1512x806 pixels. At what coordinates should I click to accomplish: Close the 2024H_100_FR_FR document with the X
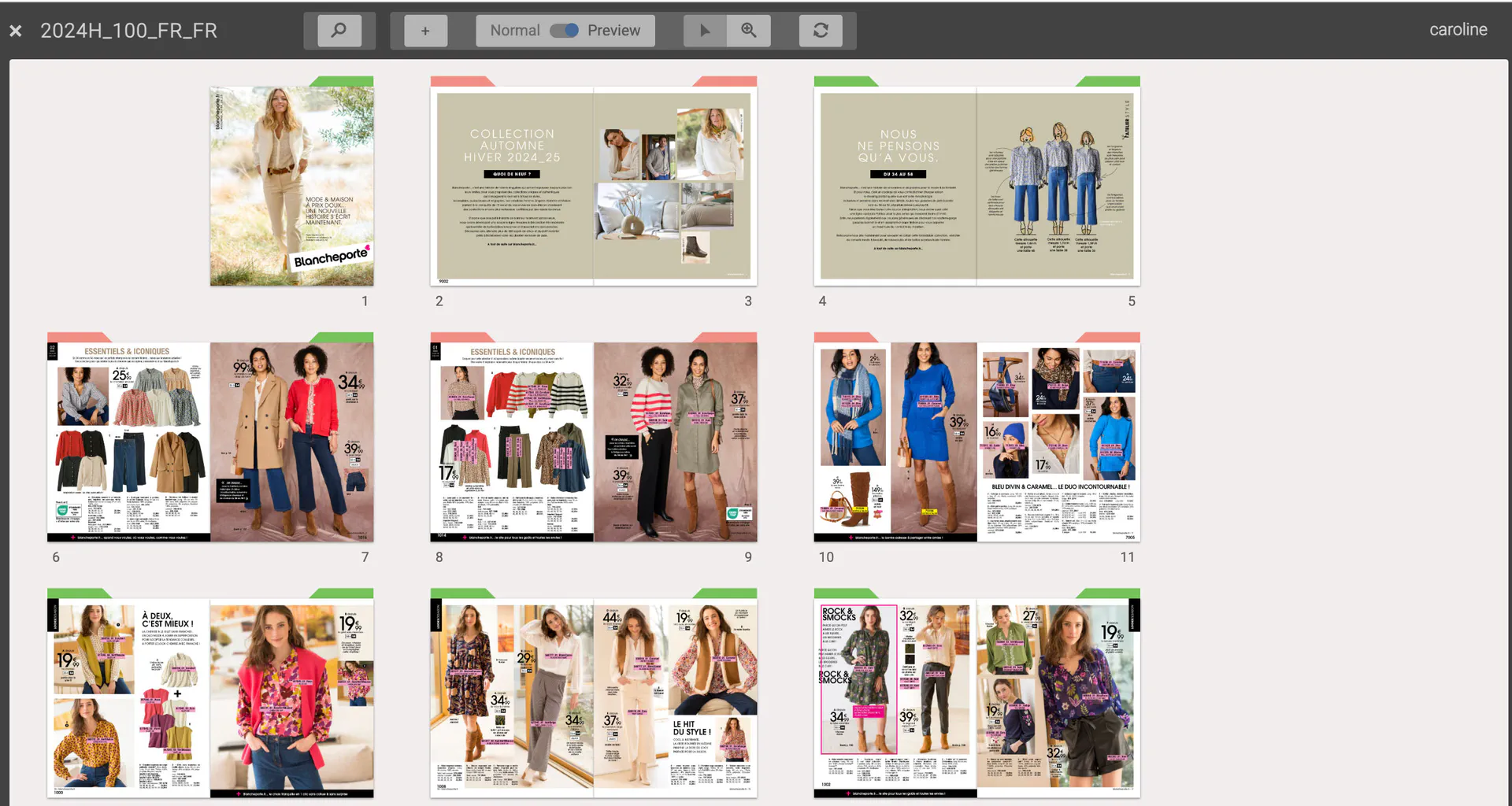[15, 31]
